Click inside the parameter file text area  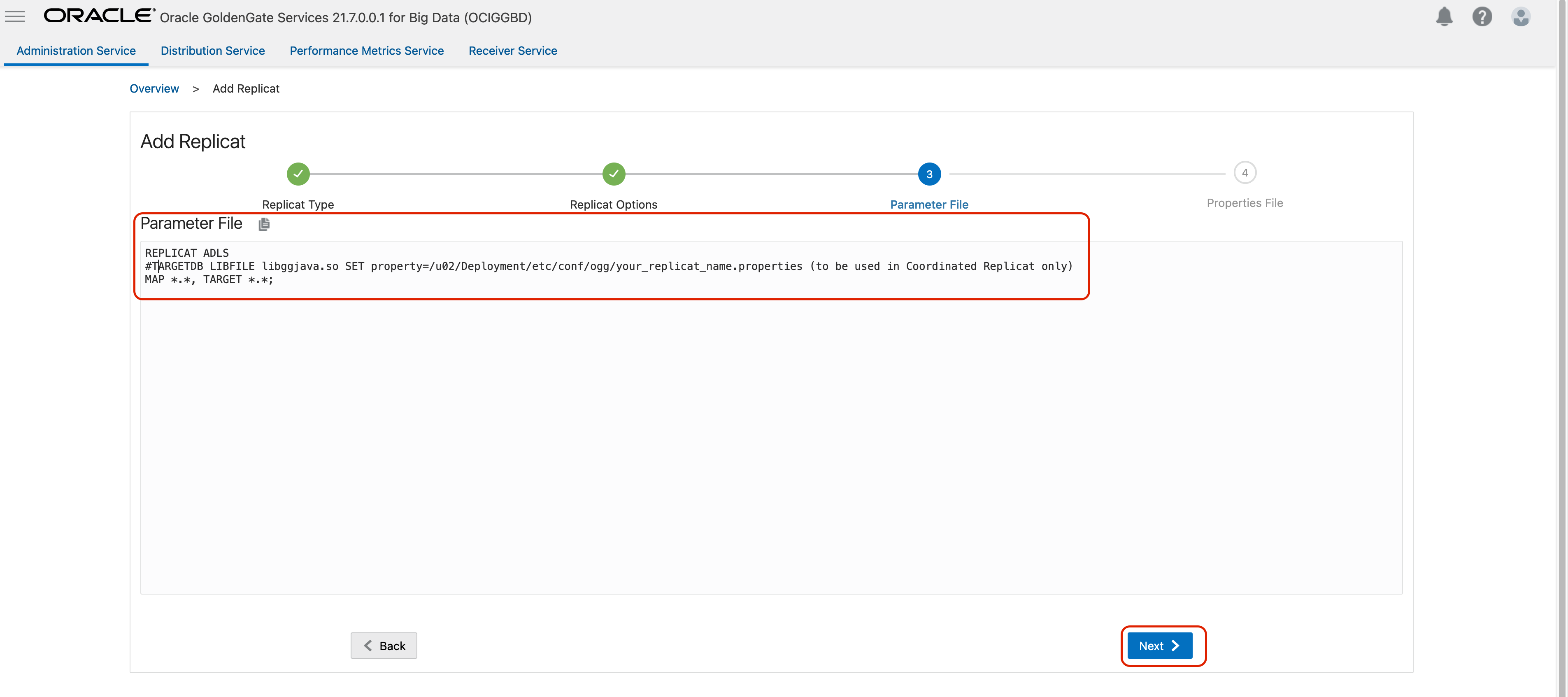pyautogui.click(x=770, y=438)
